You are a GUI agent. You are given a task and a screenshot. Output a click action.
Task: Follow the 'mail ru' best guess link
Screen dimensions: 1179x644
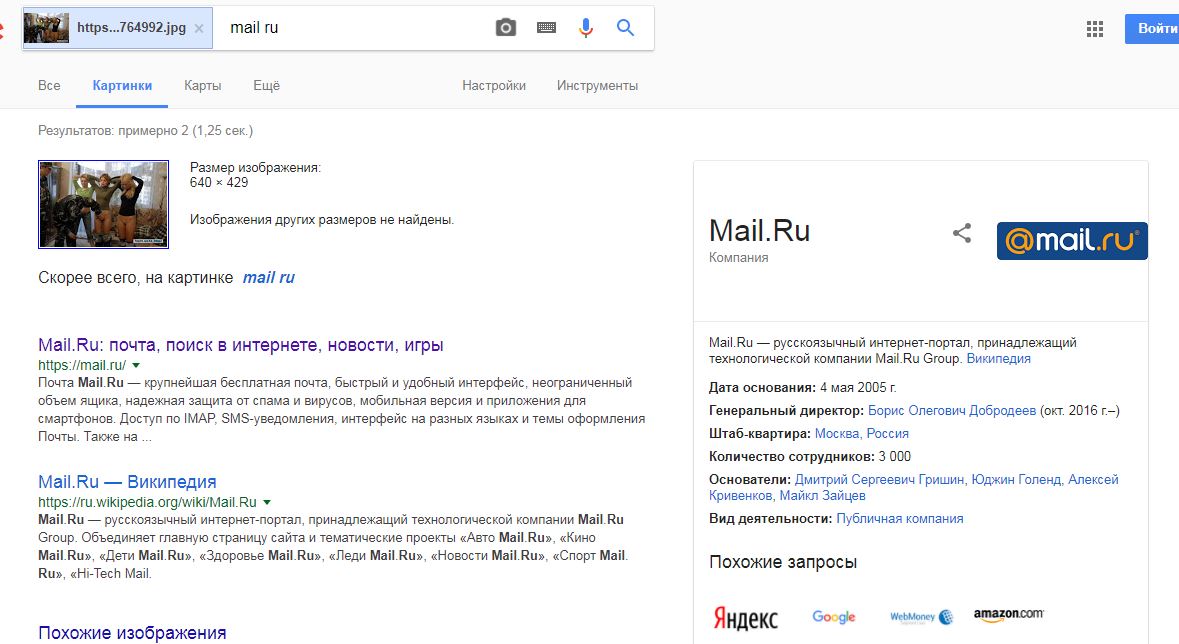(x=268, y=278)
